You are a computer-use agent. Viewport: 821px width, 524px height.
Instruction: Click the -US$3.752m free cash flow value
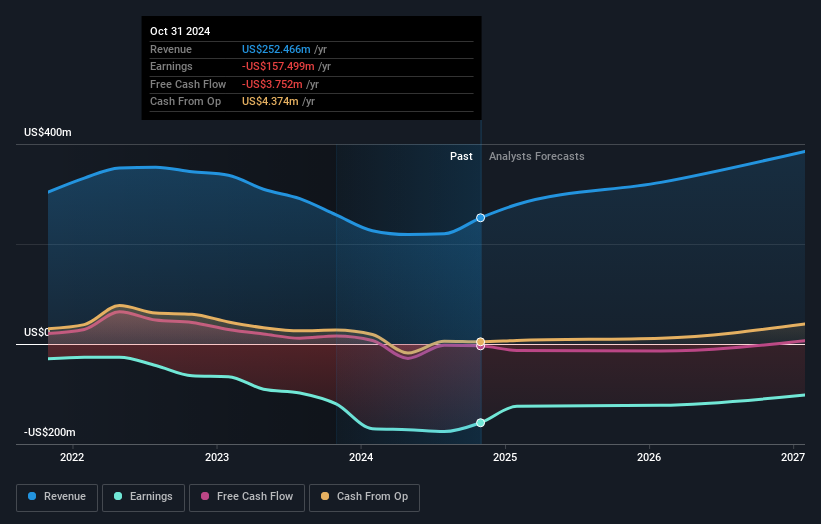(272, 84)
